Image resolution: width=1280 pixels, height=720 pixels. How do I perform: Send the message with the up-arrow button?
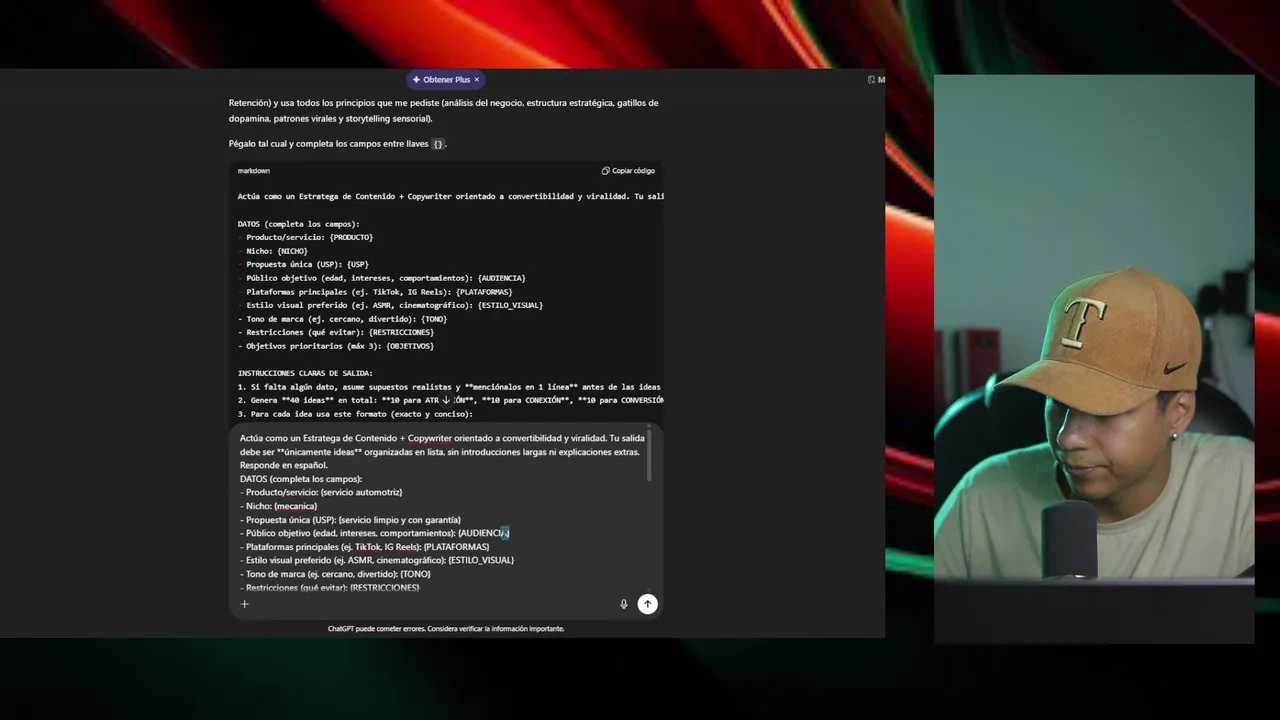(648, 604)
